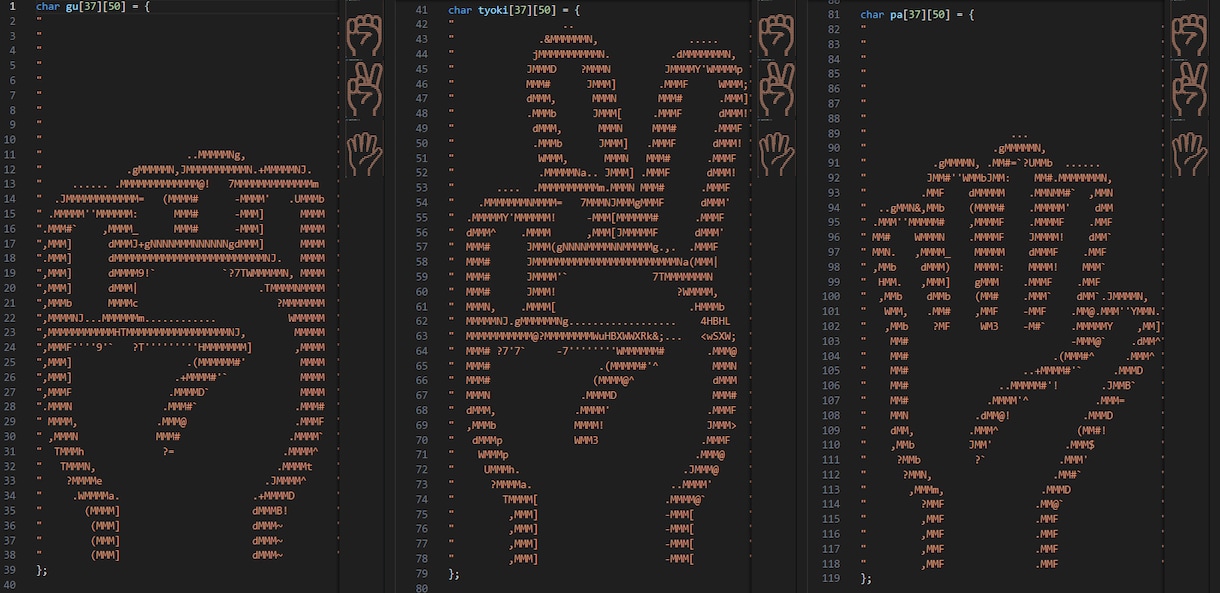This screenshot has width=1220, height=593.
Task: Place cursor on 'char pa[37][50] = {' declaration
Action: coord(917,15)
